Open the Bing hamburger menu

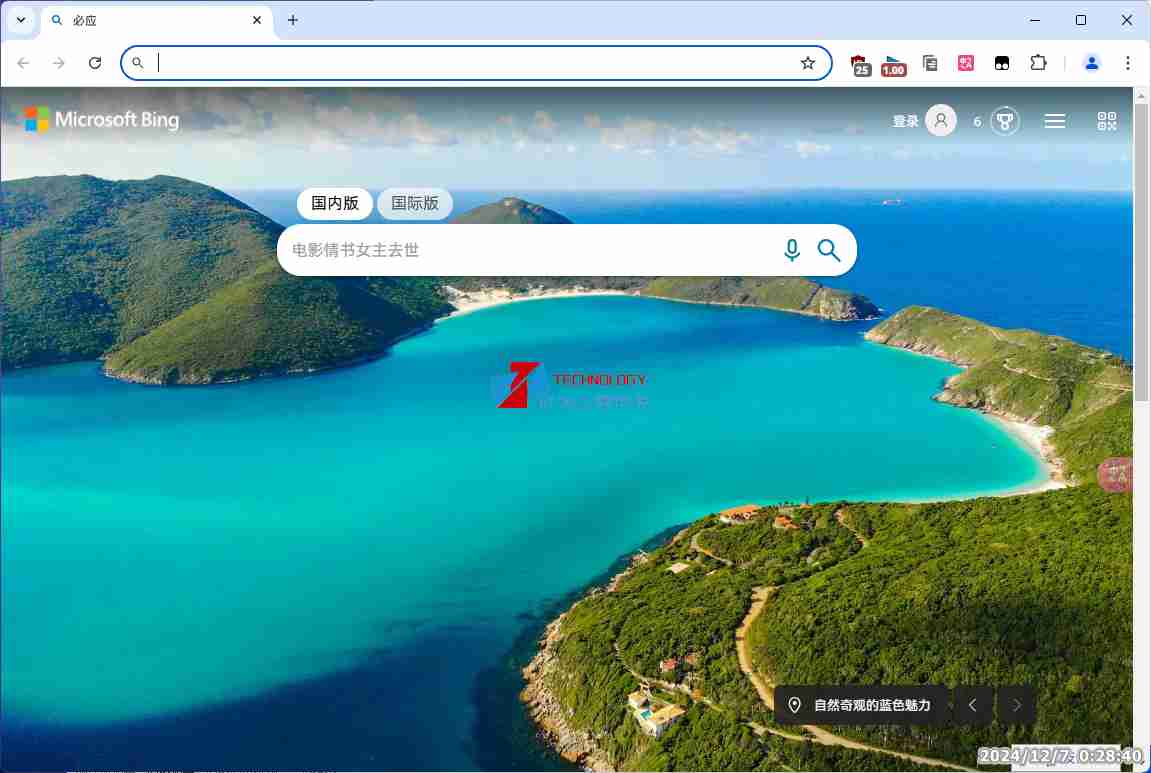1054,121
